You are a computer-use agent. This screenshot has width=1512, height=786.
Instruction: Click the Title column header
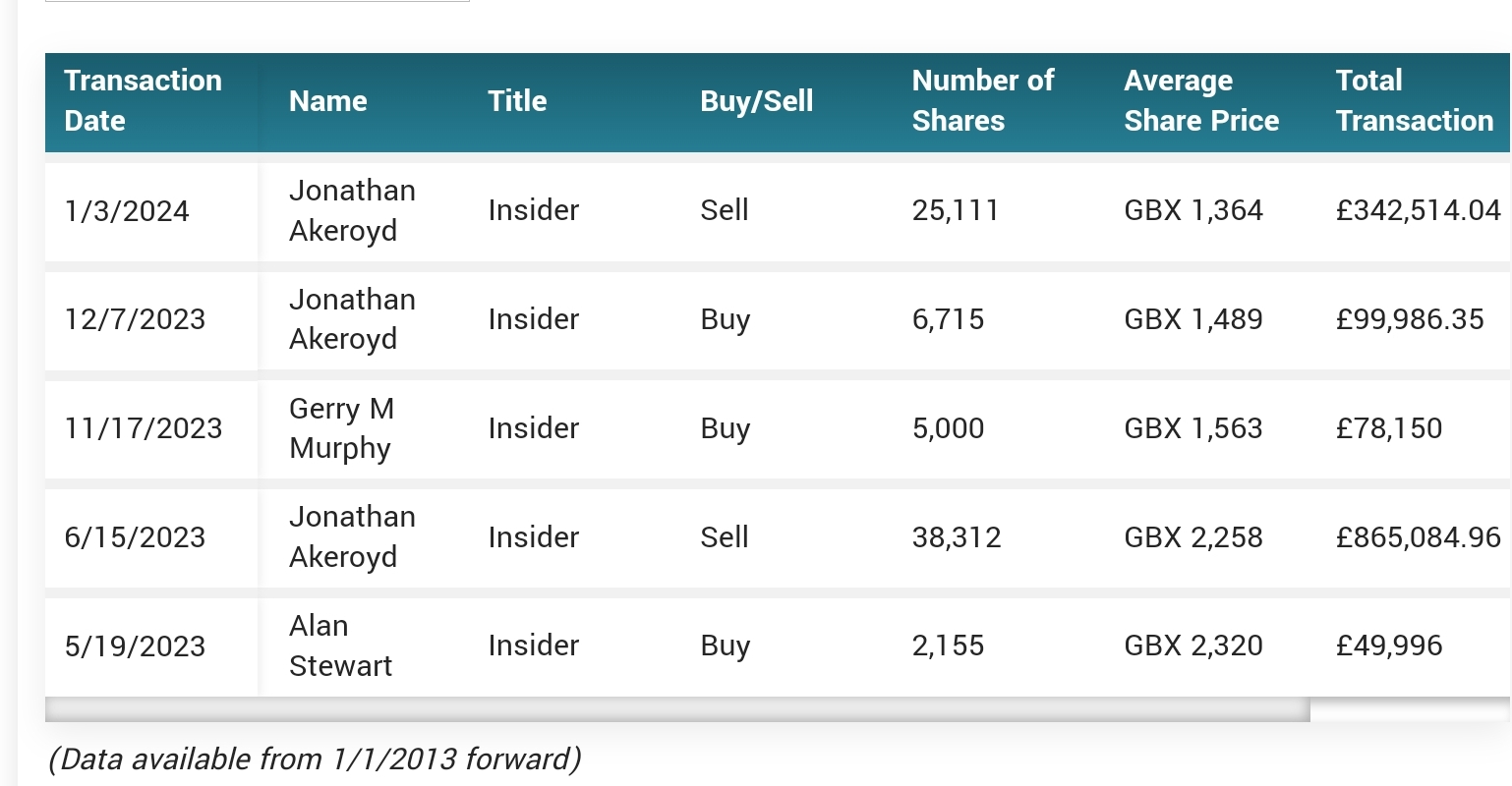[517, 100]
